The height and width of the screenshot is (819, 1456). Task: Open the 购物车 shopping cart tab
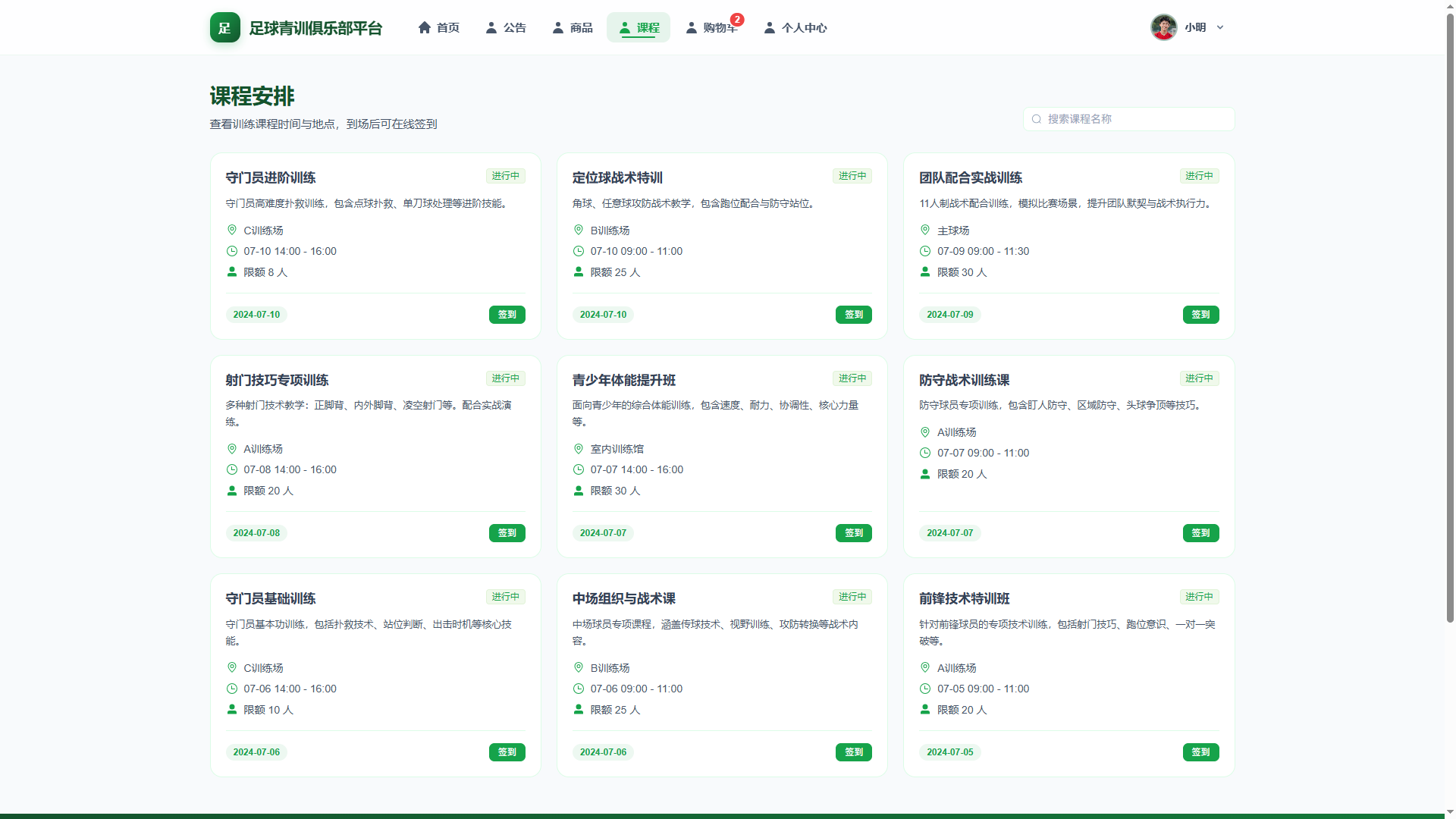point(712,27)
